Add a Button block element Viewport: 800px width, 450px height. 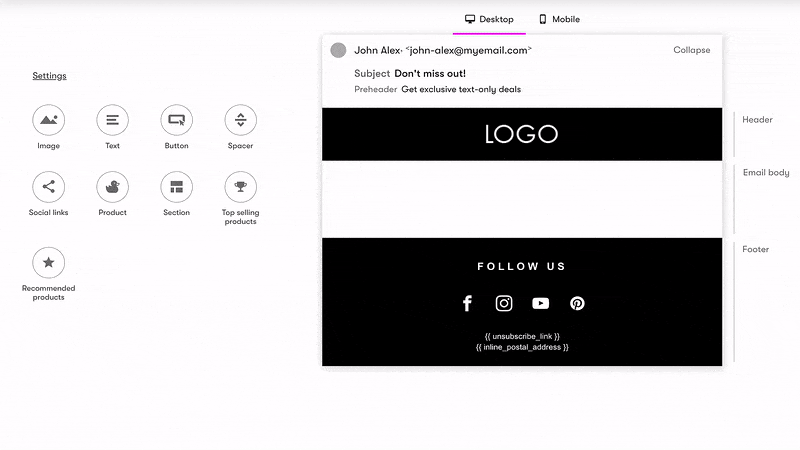[x=176, y=120]
